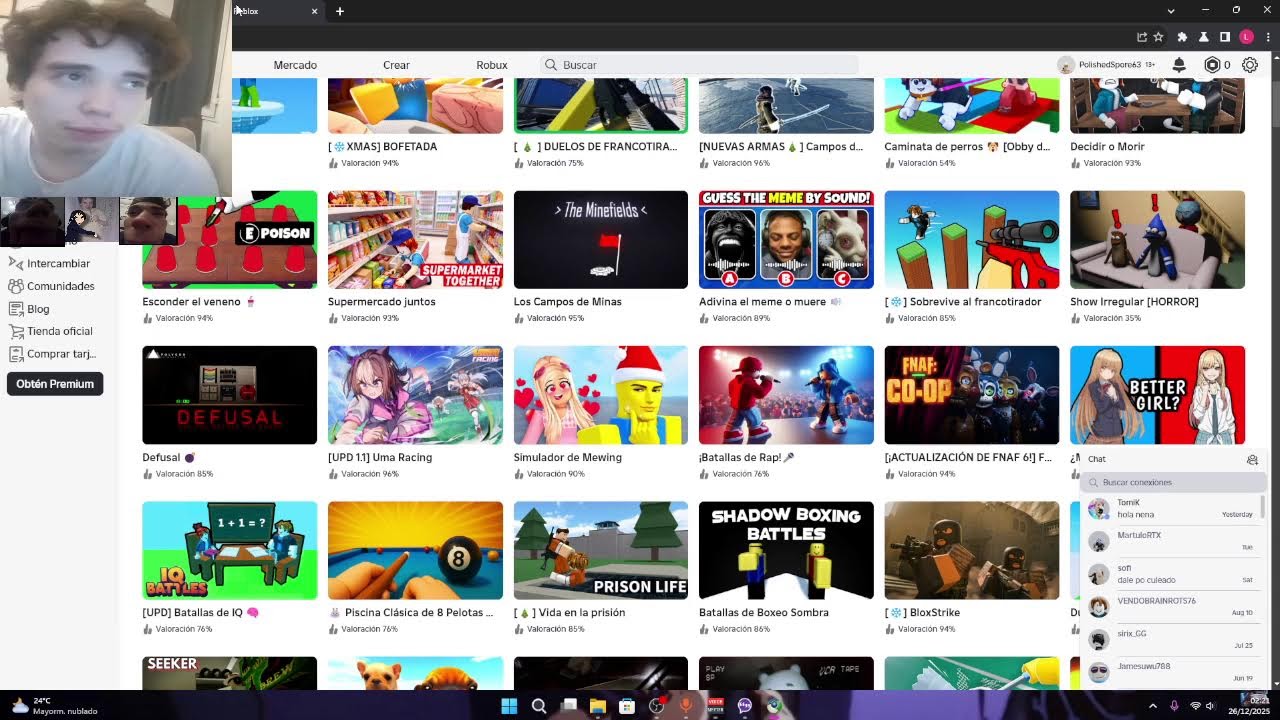Open the Prison Life game thumbnail
1280x720 pixels.
coord(601,551)
